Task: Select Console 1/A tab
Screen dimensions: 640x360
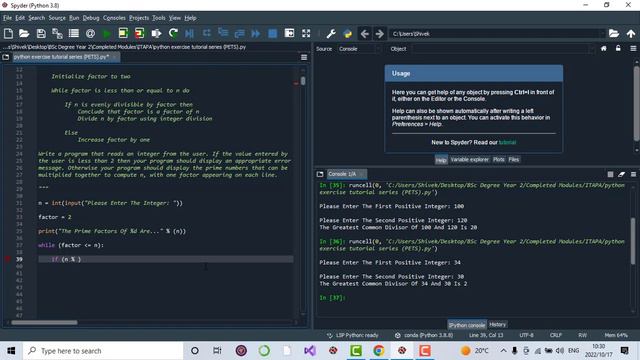Action: (x=346, y=174)
